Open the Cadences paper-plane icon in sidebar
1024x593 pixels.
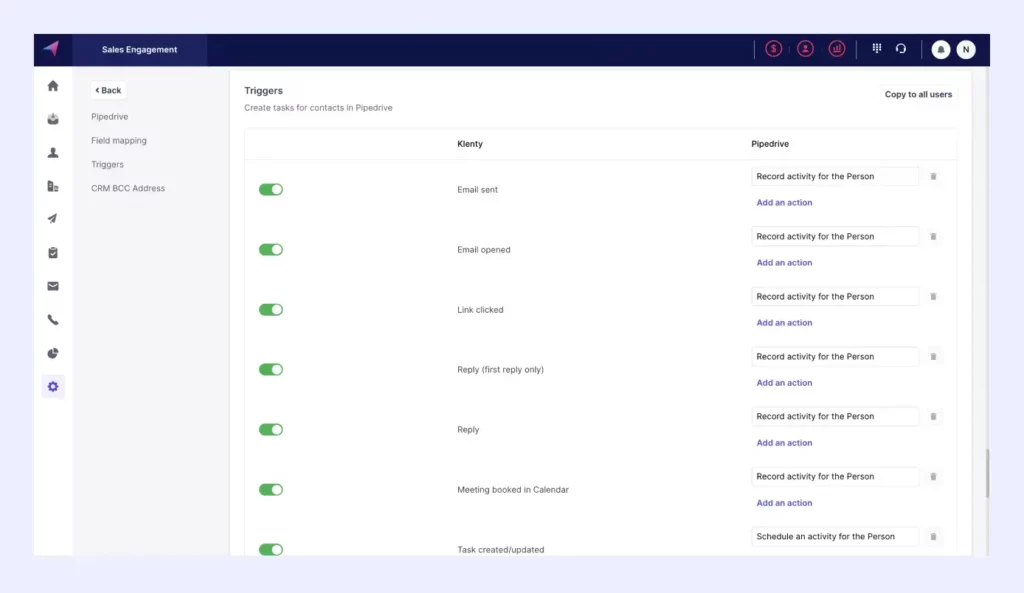[x=53, y=219]
